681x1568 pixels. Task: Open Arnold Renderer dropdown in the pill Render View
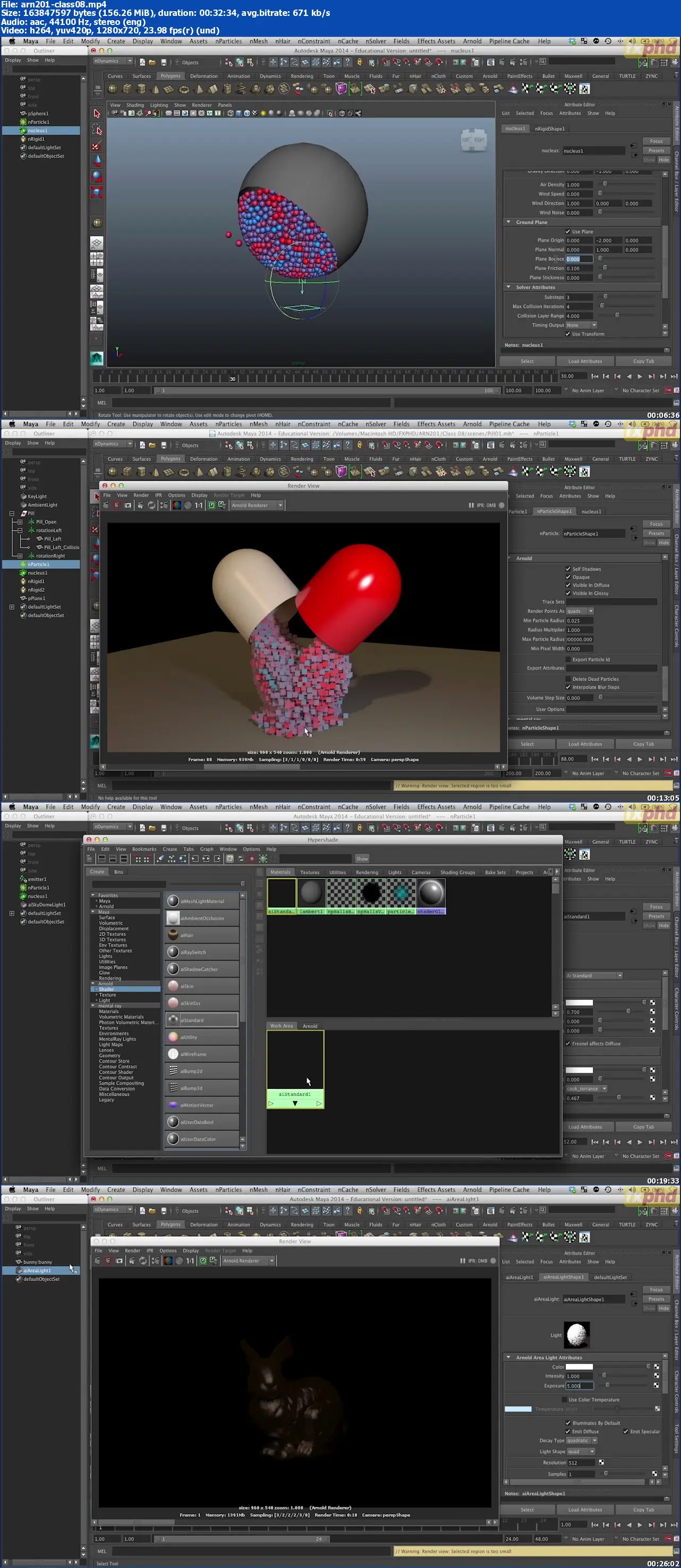(x=257, y=505)
